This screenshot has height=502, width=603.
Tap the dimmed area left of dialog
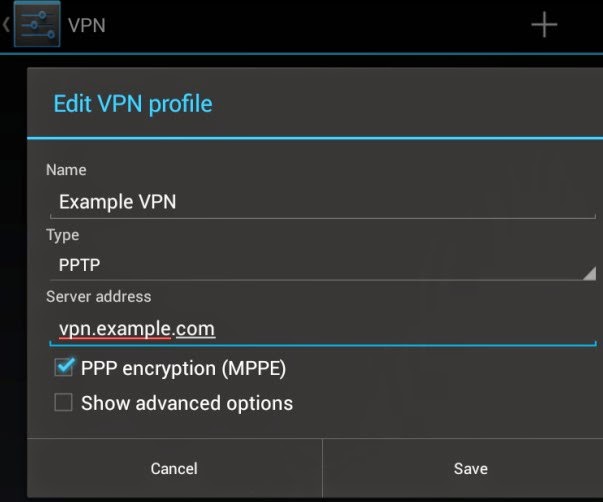tap(13, 269)
